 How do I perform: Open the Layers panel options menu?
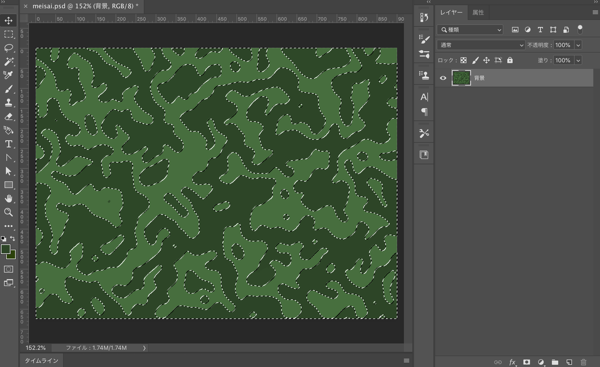click(595, 12)
